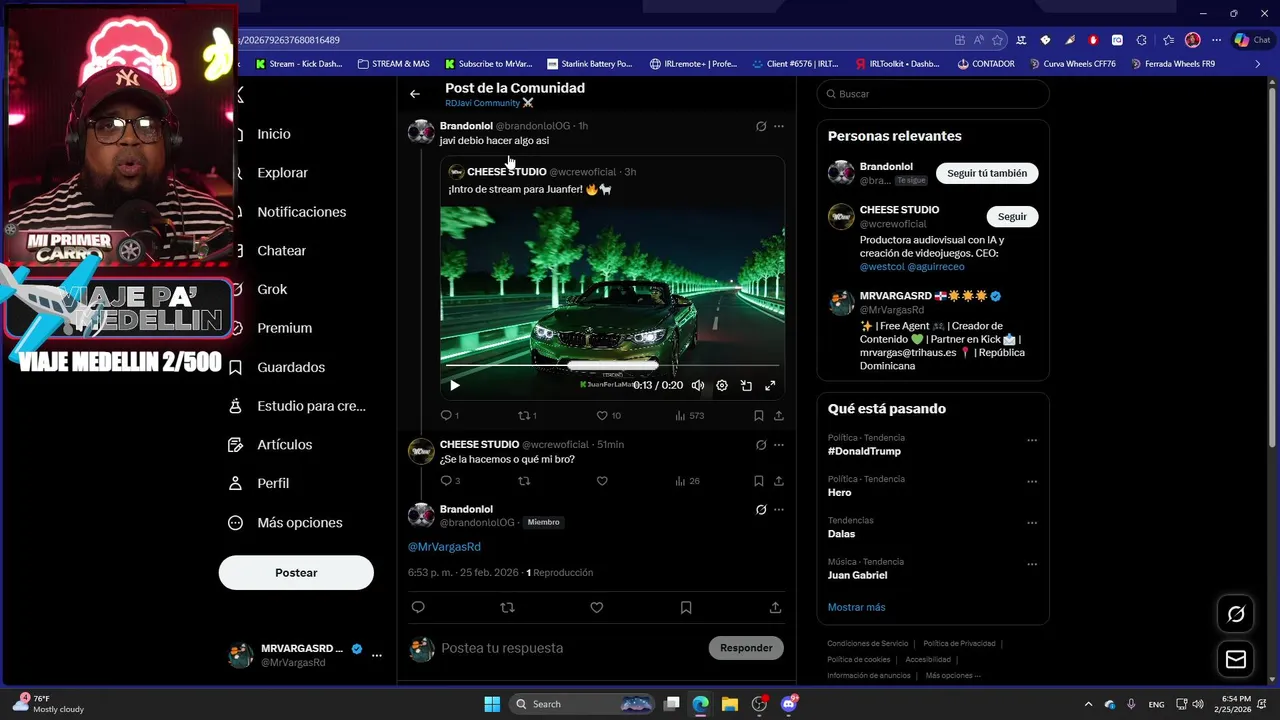
Task: Open Grok icon on Brandonlol's 1h post
Action: tap(761, 126)
